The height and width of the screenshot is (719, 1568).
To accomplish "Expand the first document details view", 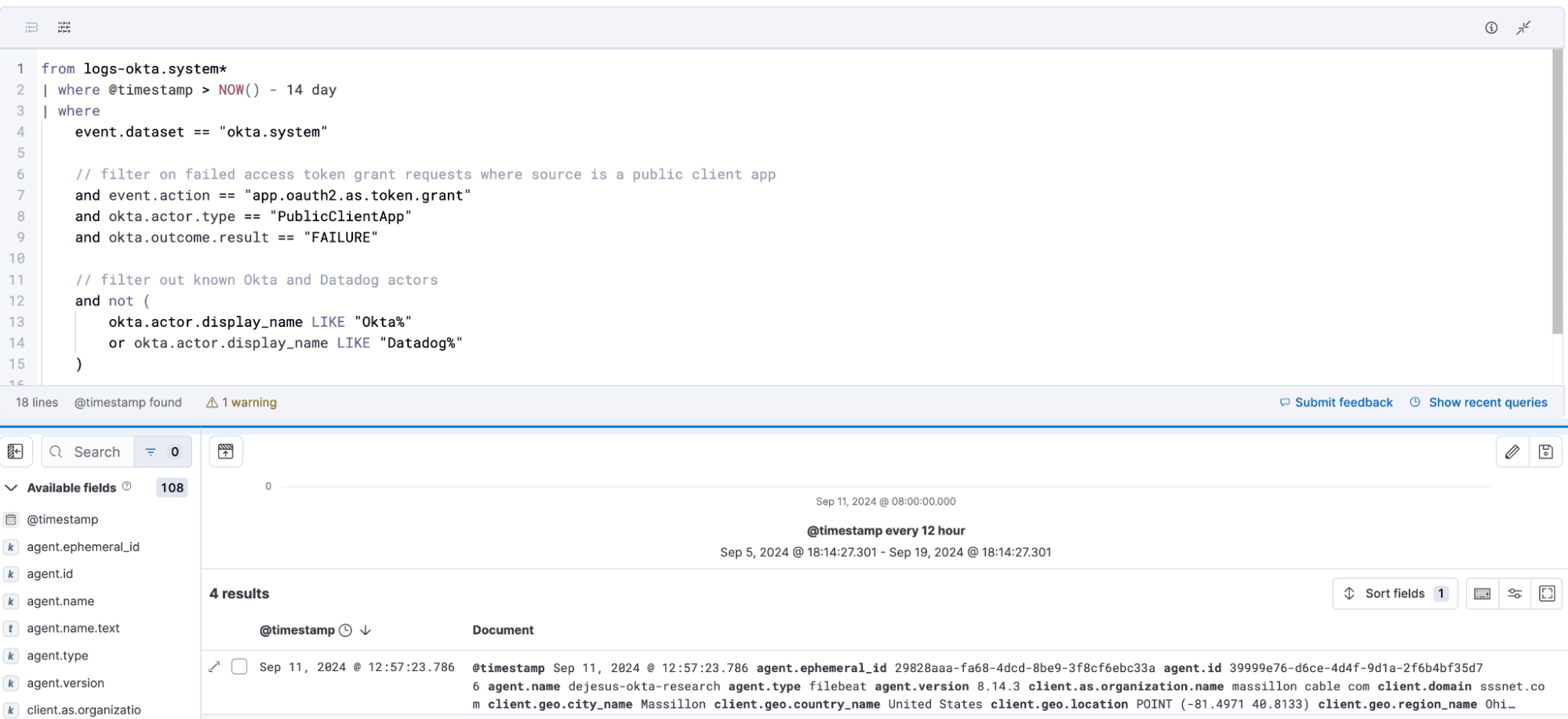I will click(x=214, y=666).
